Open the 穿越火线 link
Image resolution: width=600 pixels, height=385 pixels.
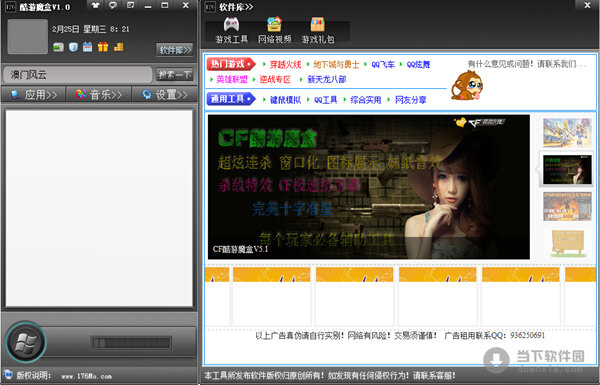coord(285,64)
